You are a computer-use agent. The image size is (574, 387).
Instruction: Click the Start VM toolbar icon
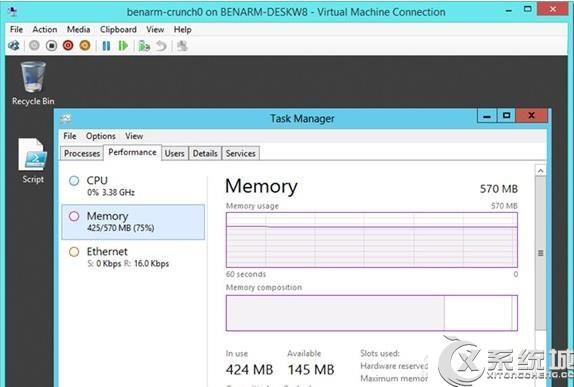[34, 46]
